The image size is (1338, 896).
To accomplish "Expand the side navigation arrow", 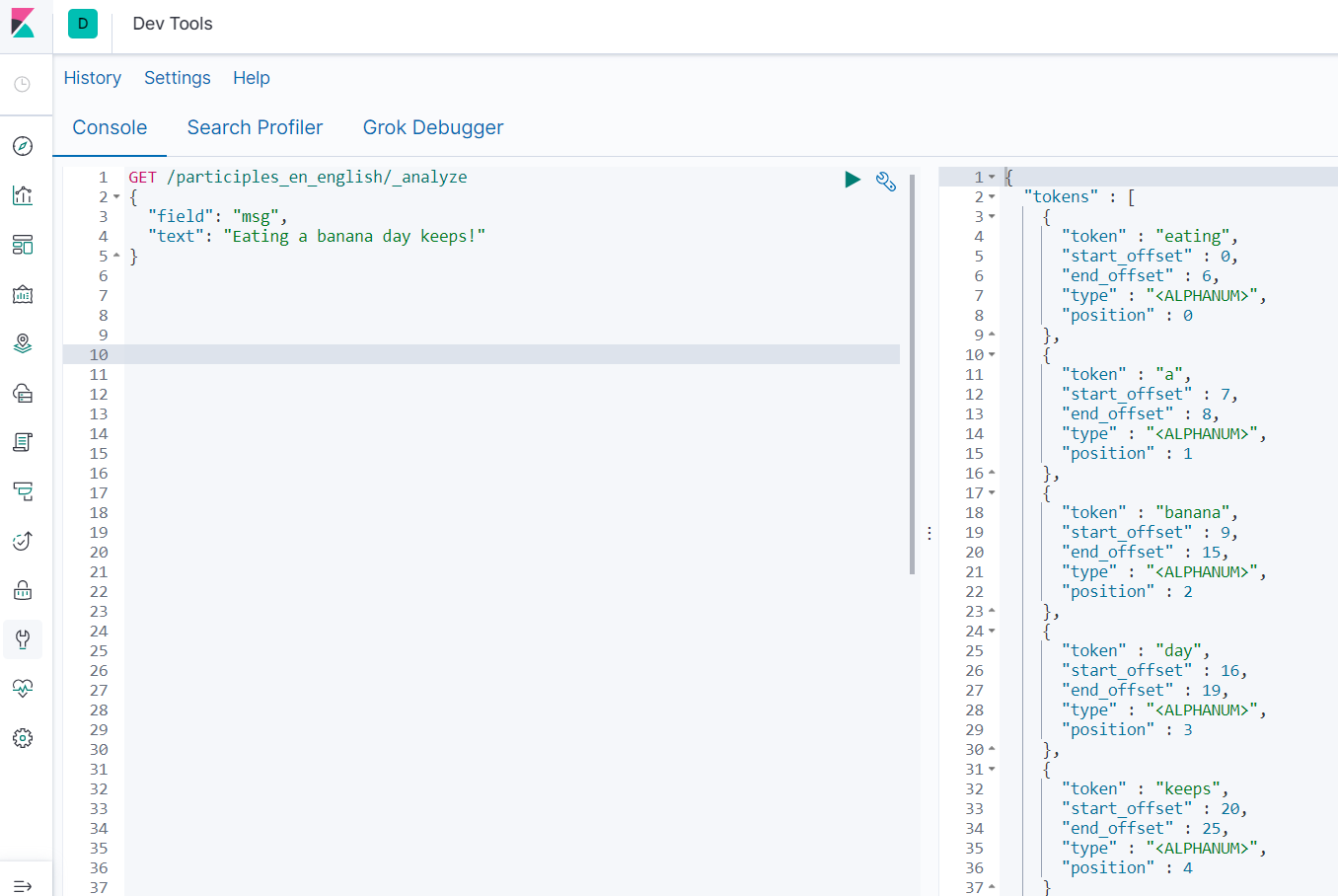I will pyautogui.click(x=23, y=886).
